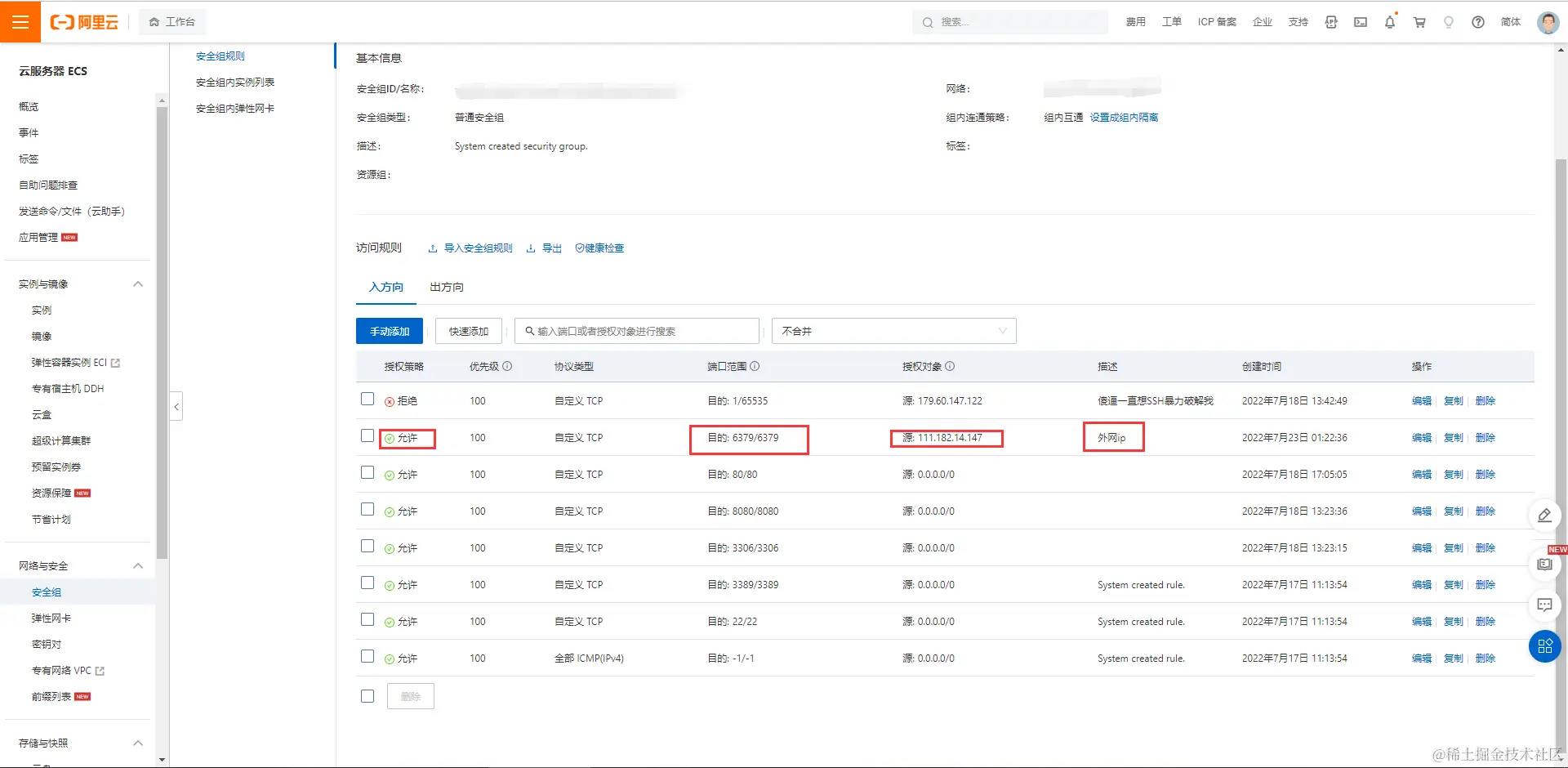1568x768 pixels.
Task: Edit the 6379/6379 rule
Action: pos(1422,438)
